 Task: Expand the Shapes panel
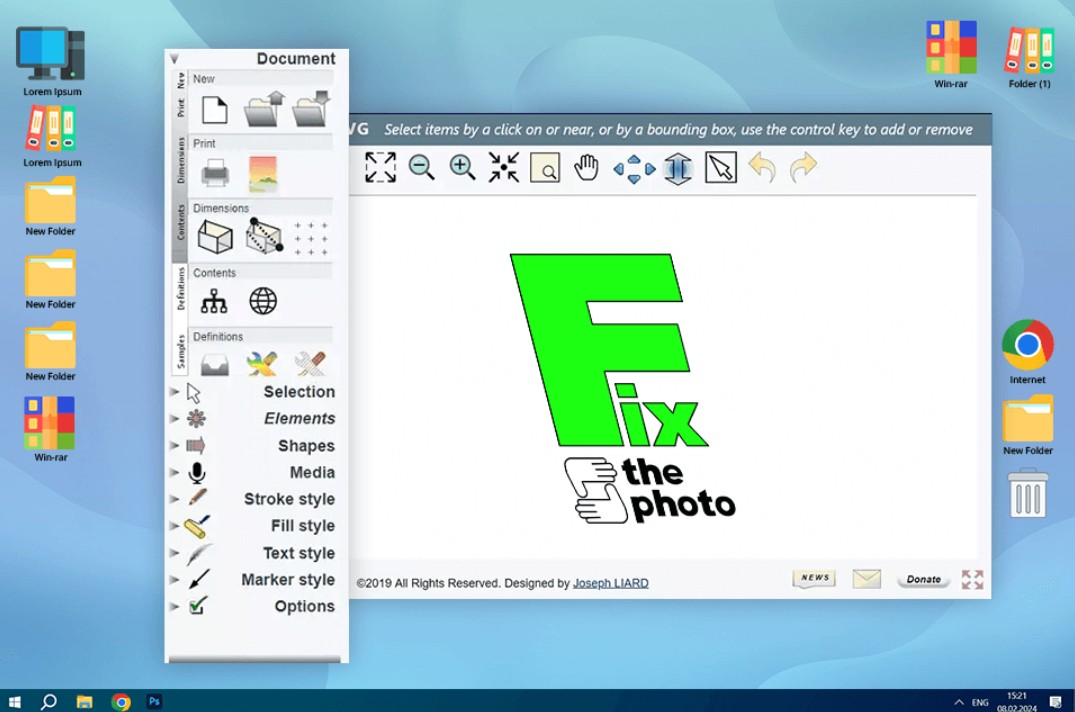click(x=175, y=446)
